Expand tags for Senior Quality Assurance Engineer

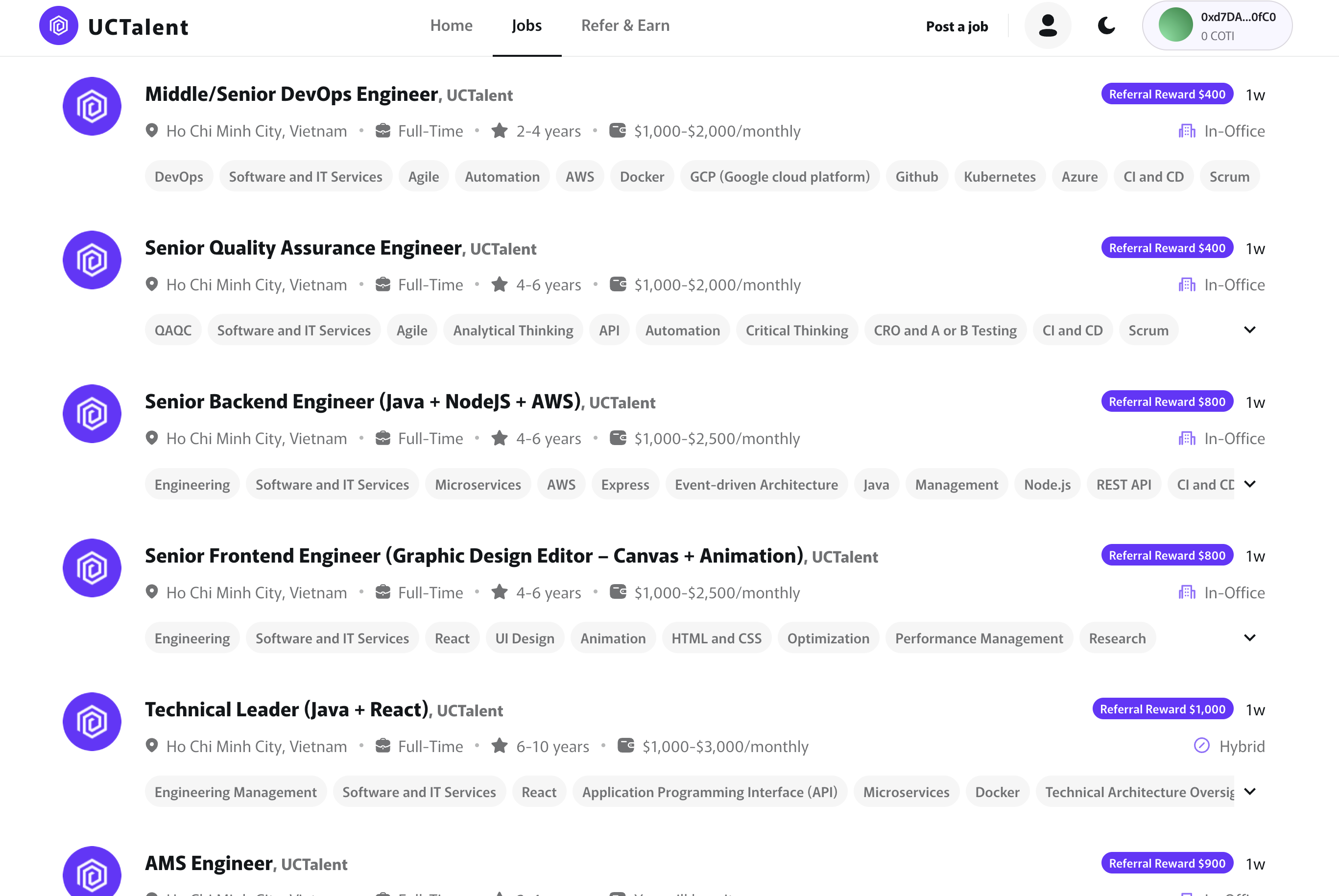tap(1249, 330)
